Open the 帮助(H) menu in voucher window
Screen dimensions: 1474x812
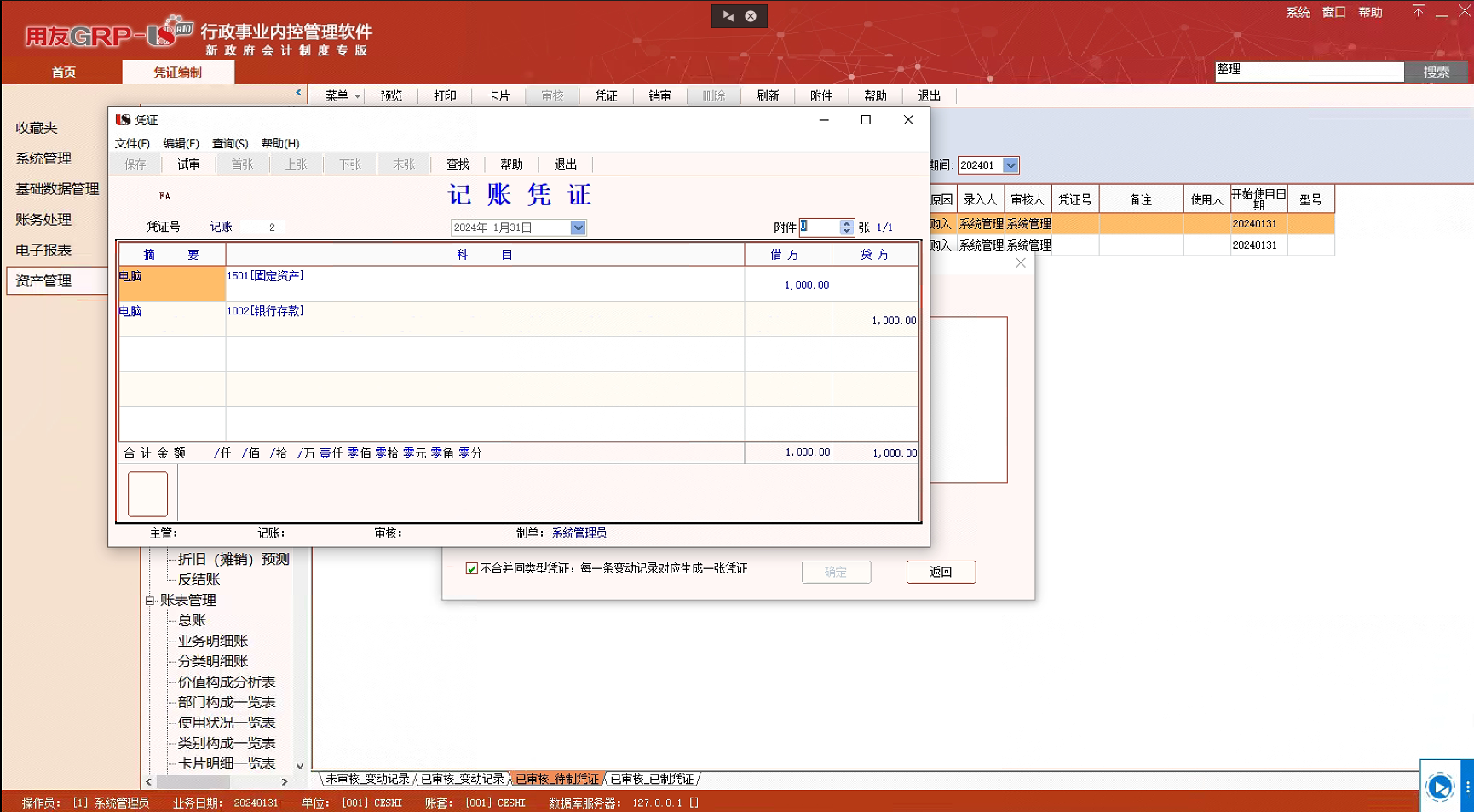(280, 143)
